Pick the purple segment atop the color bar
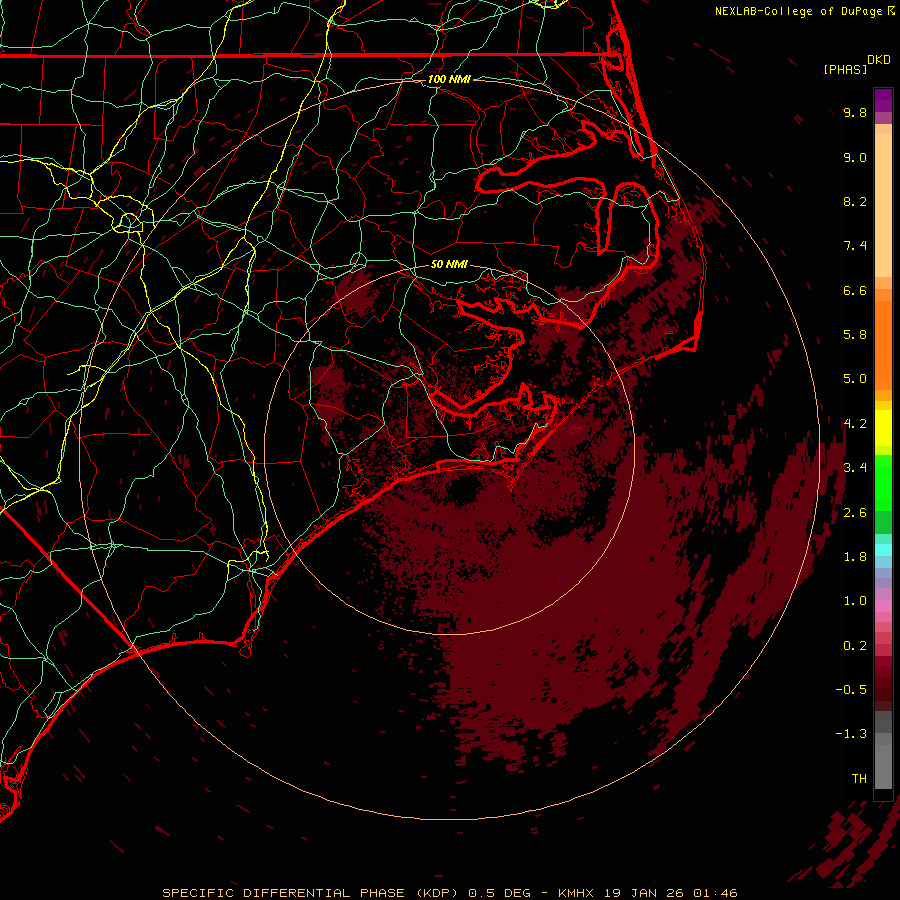Viewport: 900px width, 900px height. click(x=883, y=100)
